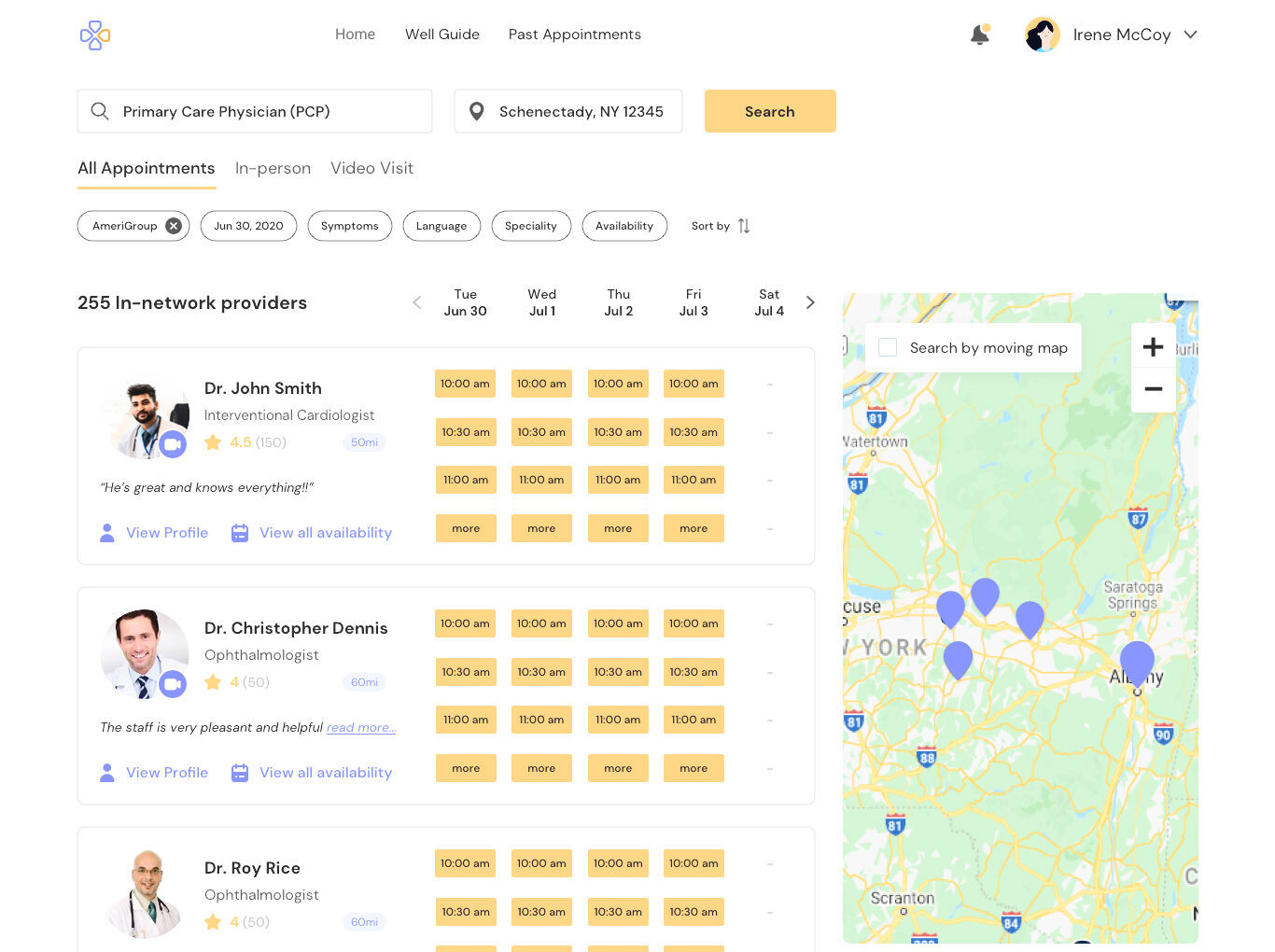Image resolution: width=1275 pixels, height=952 pixels.
Task: Book Dr. John Smith 10:00 am Tue Jun 30
Action: coord(465,384)
